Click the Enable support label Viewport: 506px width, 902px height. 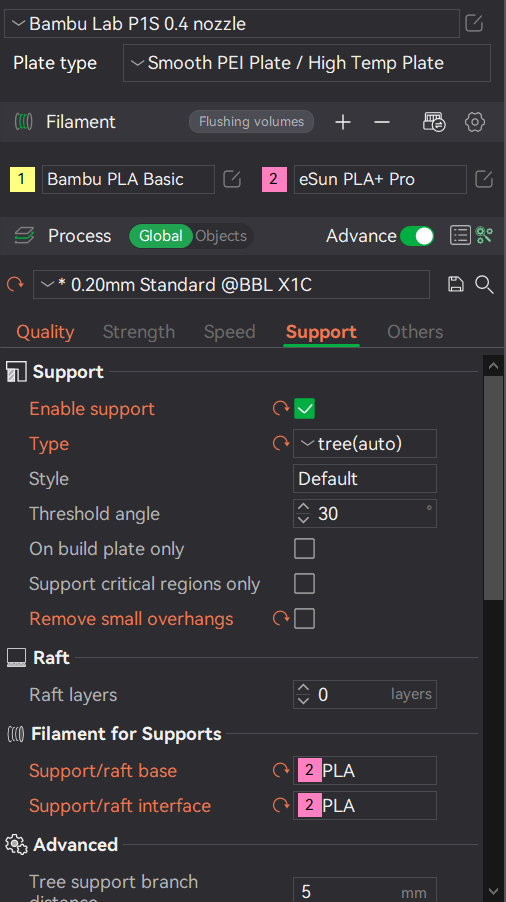(92, 409)
